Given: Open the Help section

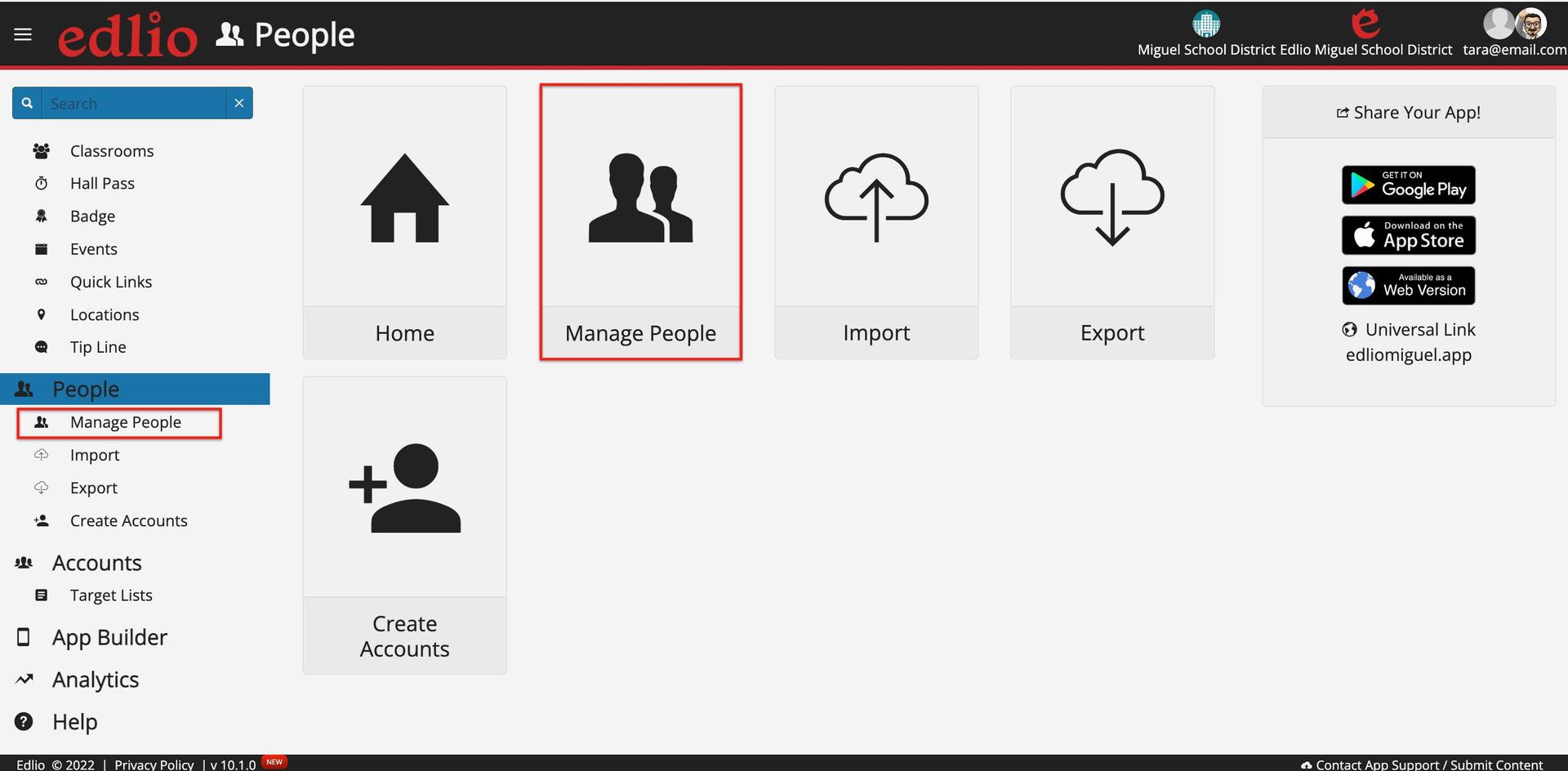Looking at the screenshot, I should [75, 722].
